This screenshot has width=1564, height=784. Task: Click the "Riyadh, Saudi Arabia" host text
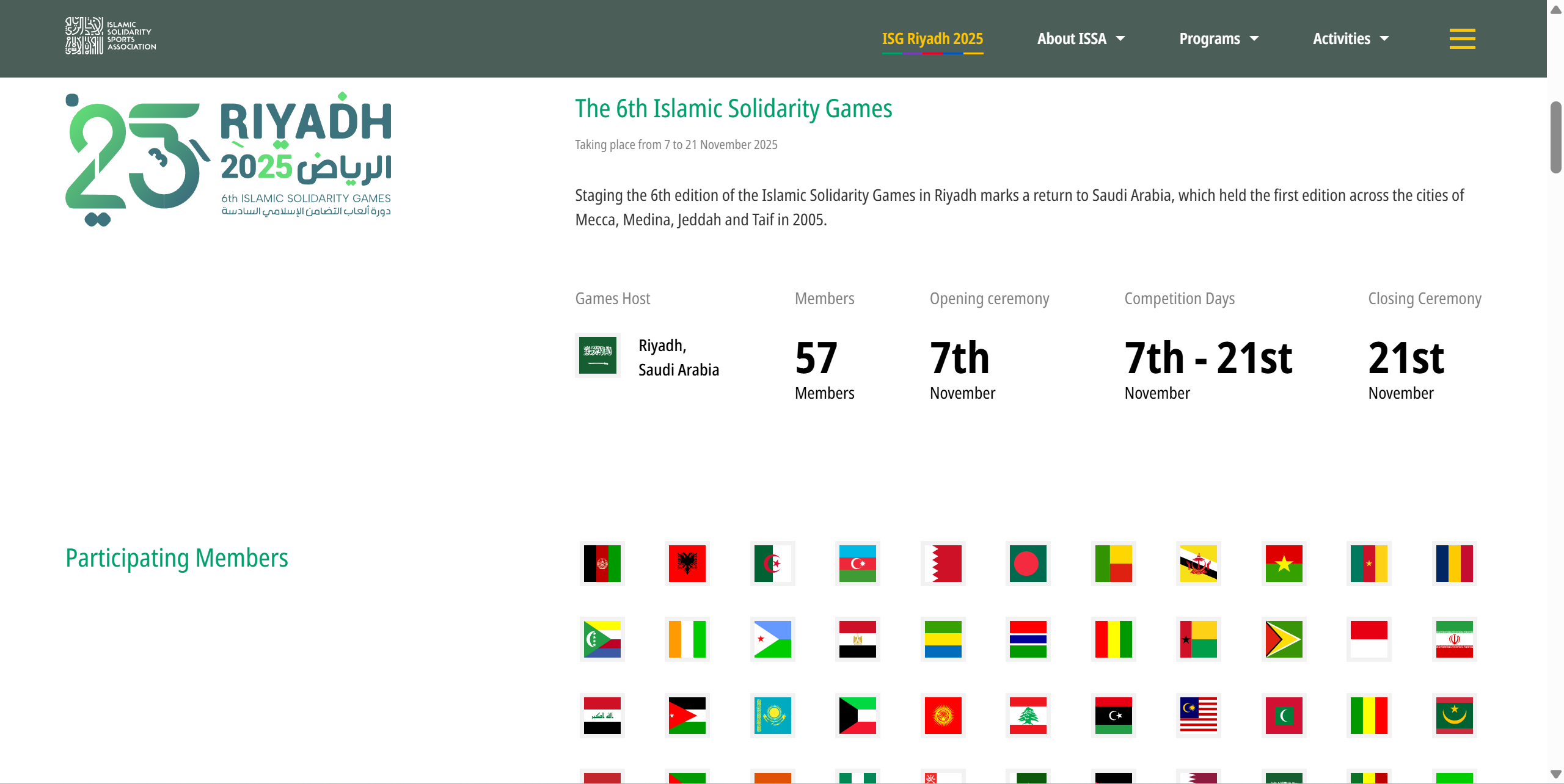pyautogui.click(x=678, y=358)
